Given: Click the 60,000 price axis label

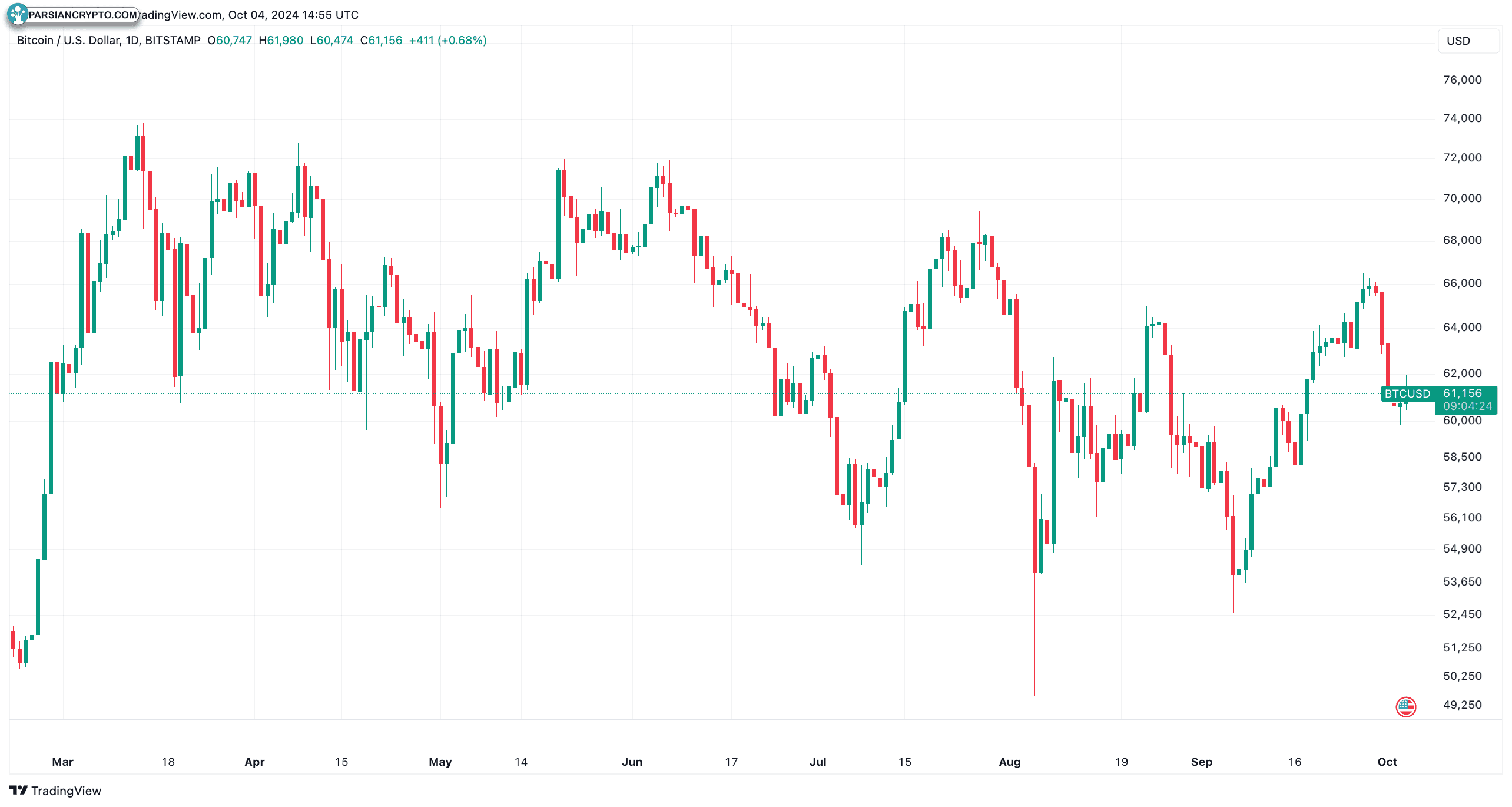Looking at the screenshot, I should click(1462, 420).
